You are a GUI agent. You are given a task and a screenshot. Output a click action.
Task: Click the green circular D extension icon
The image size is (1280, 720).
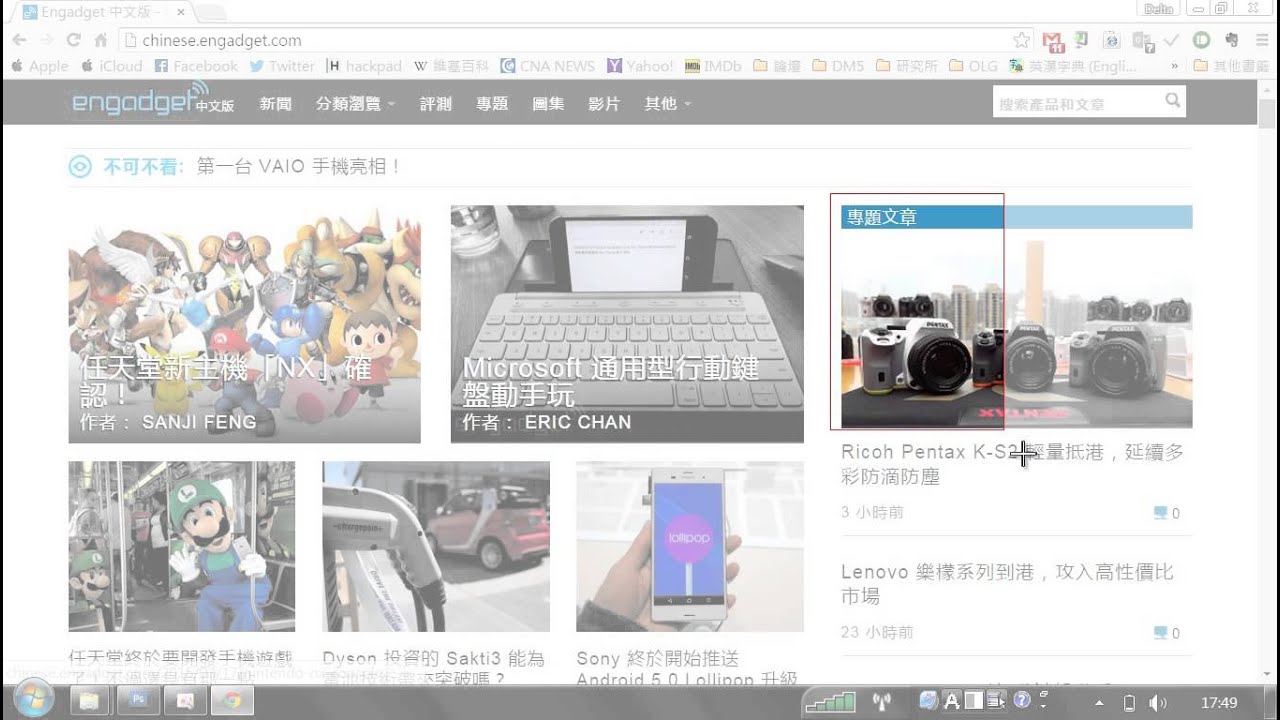click(x=1201, y=41)
